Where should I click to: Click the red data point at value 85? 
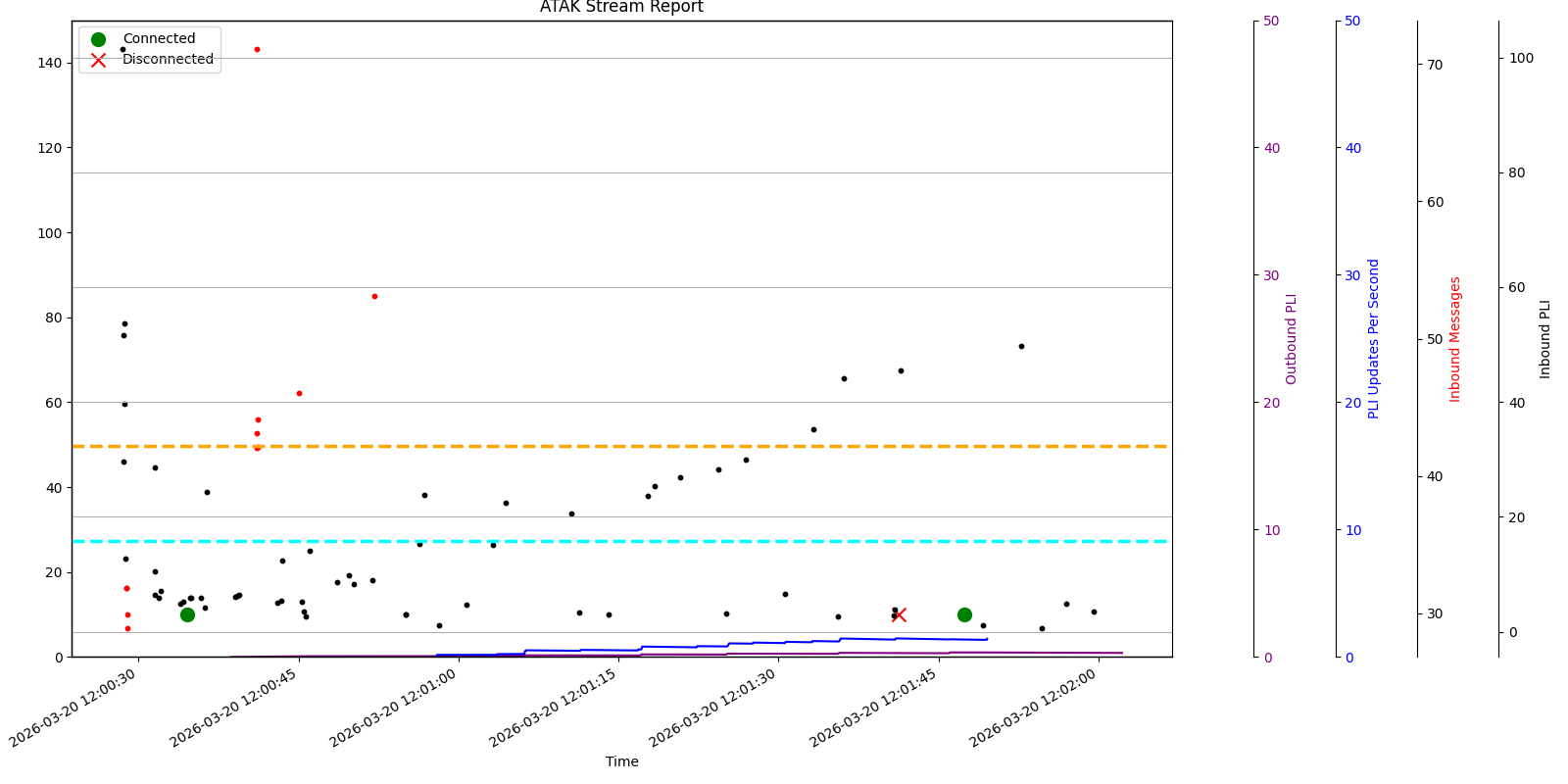point(374,296)
